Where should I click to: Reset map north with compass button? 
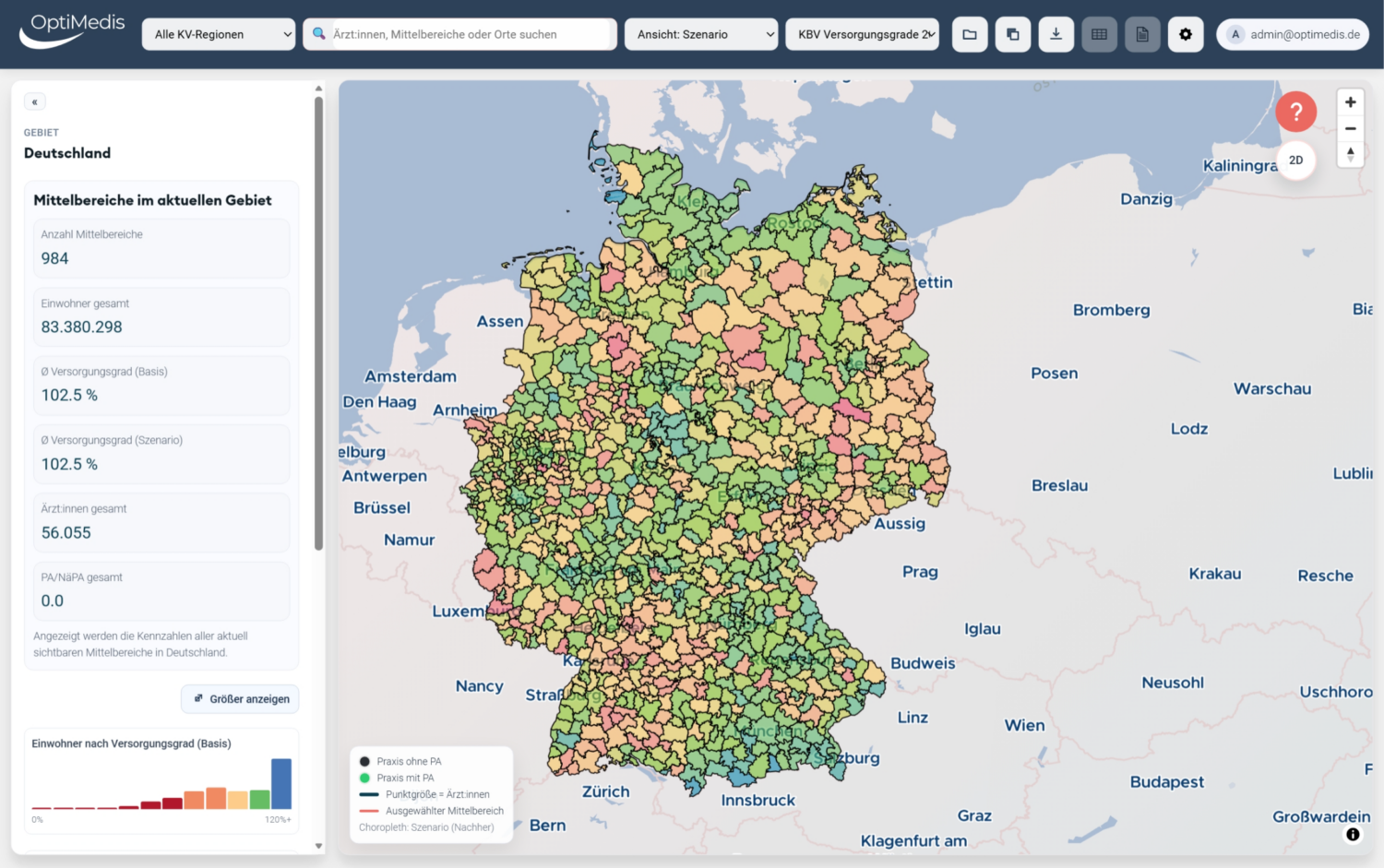(x=1350, y=154)
